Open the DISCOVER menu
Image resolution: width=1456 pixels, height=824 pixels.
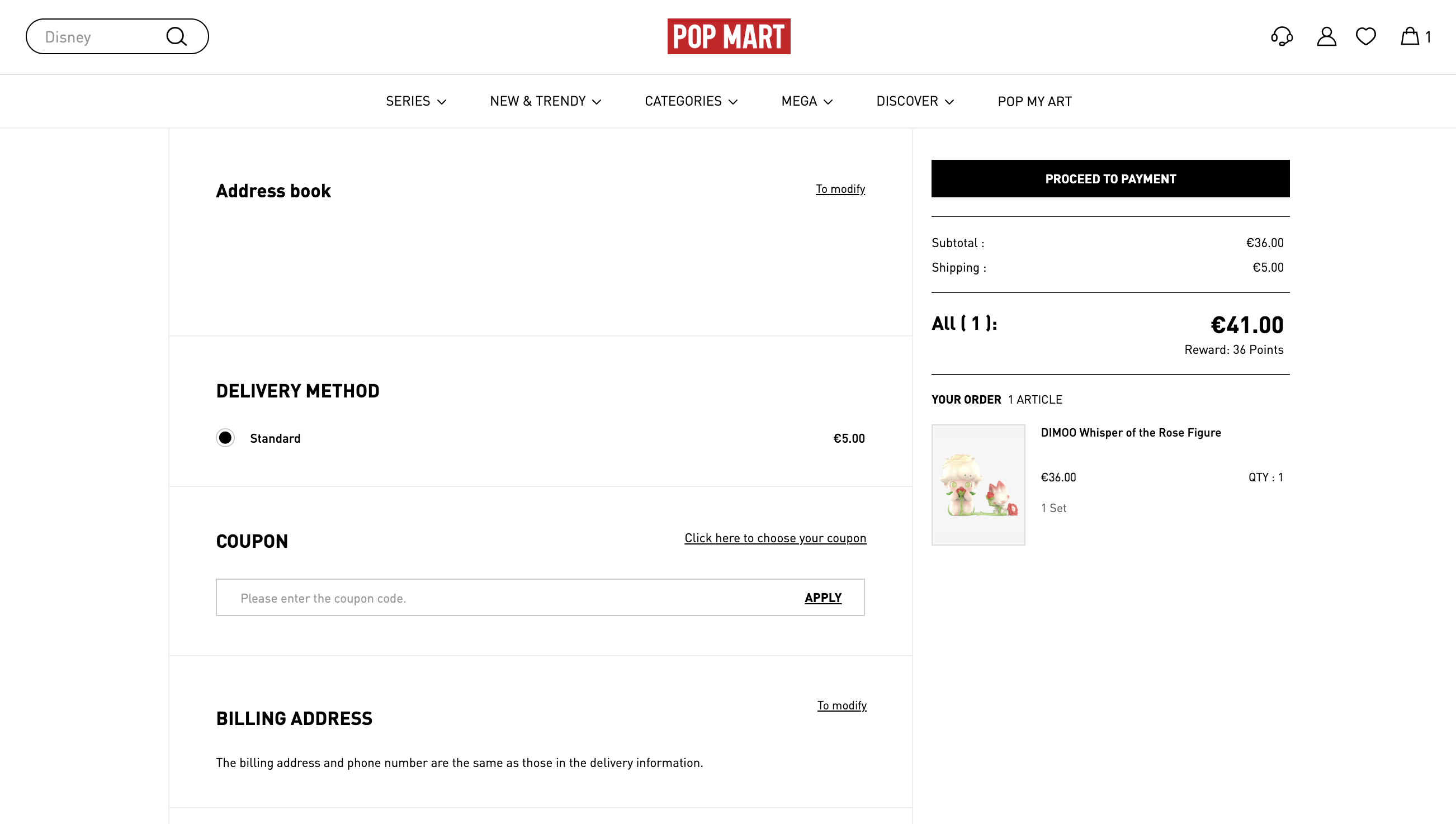pyautogui.click(x=914, y=101)
